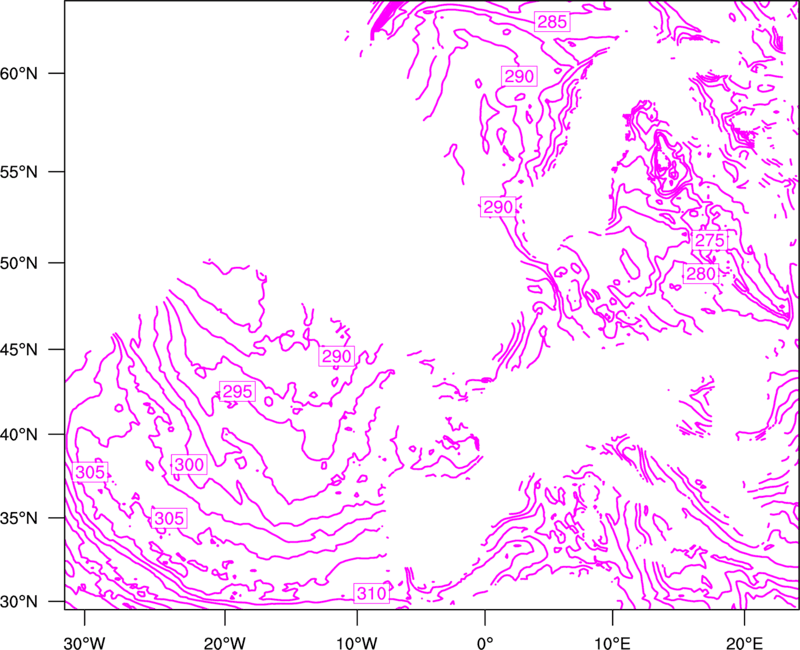Click the 55°N latitude axis label
800x650 pixels.
click(x=19, y=172)
